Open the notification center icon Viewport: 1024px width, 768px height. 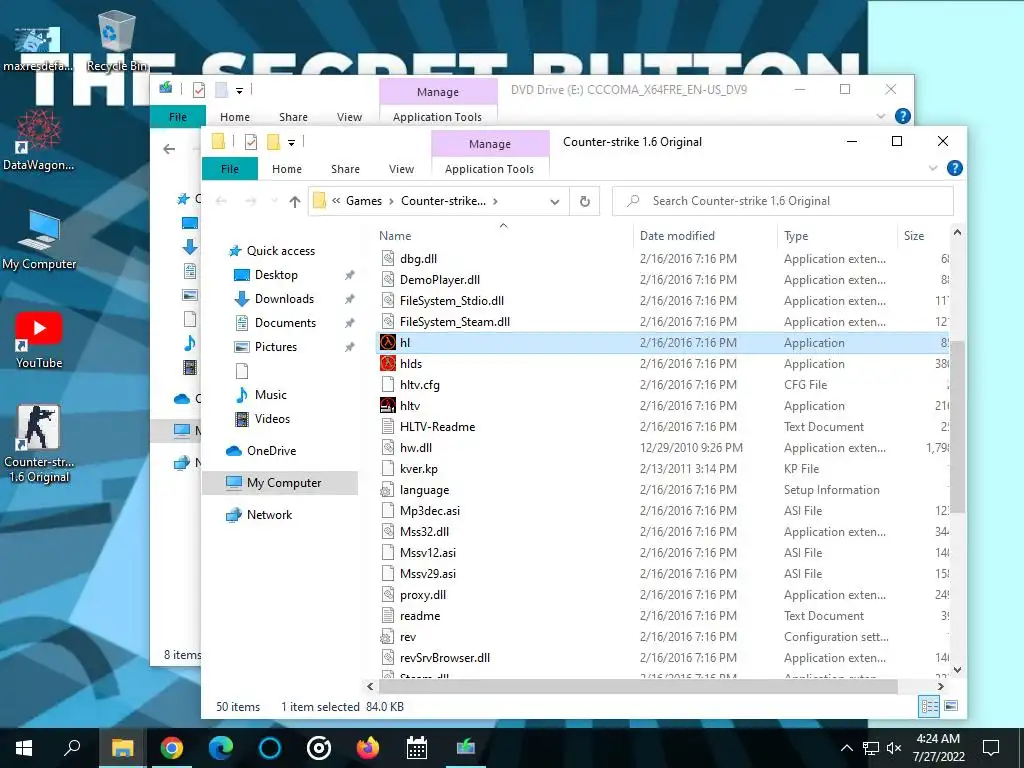991,748
